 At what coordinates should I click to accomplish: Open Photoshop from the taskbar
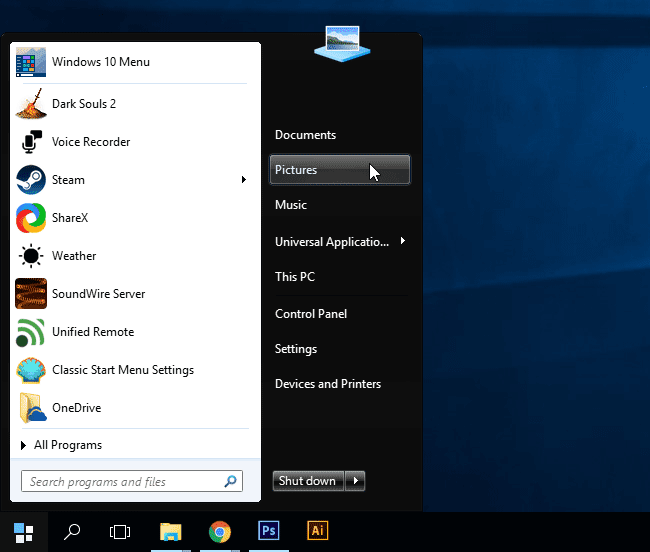[x=269, y=531]
